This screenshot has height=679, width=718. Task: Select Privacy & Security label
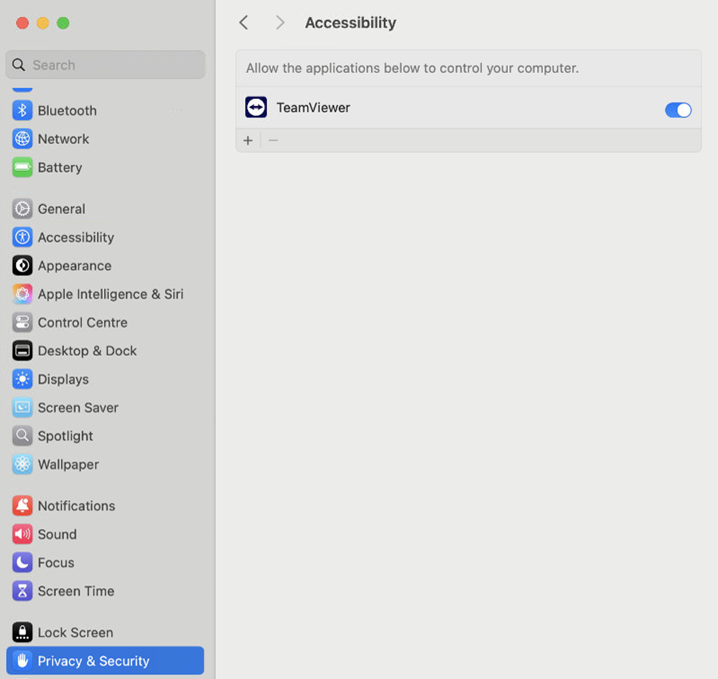[93, 661]
